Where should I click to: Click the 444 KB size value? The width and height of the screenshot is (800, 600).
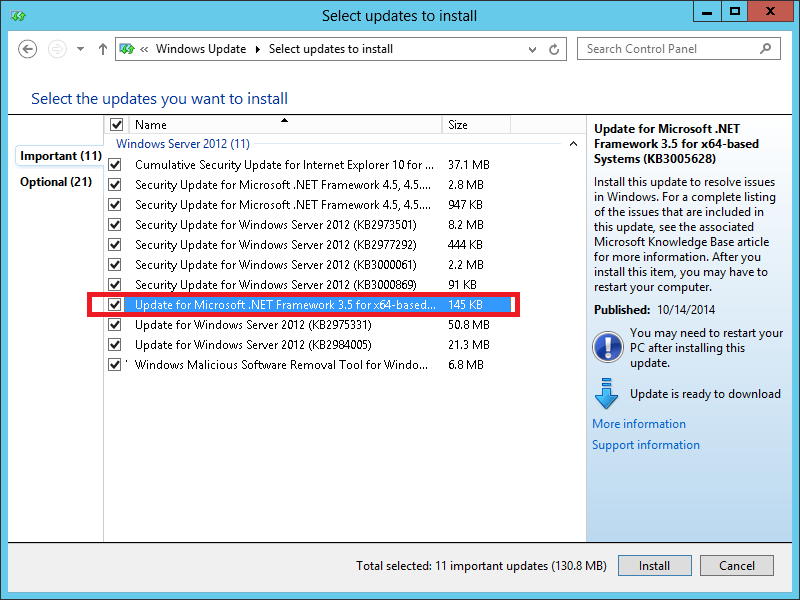(x=465, y=244)
